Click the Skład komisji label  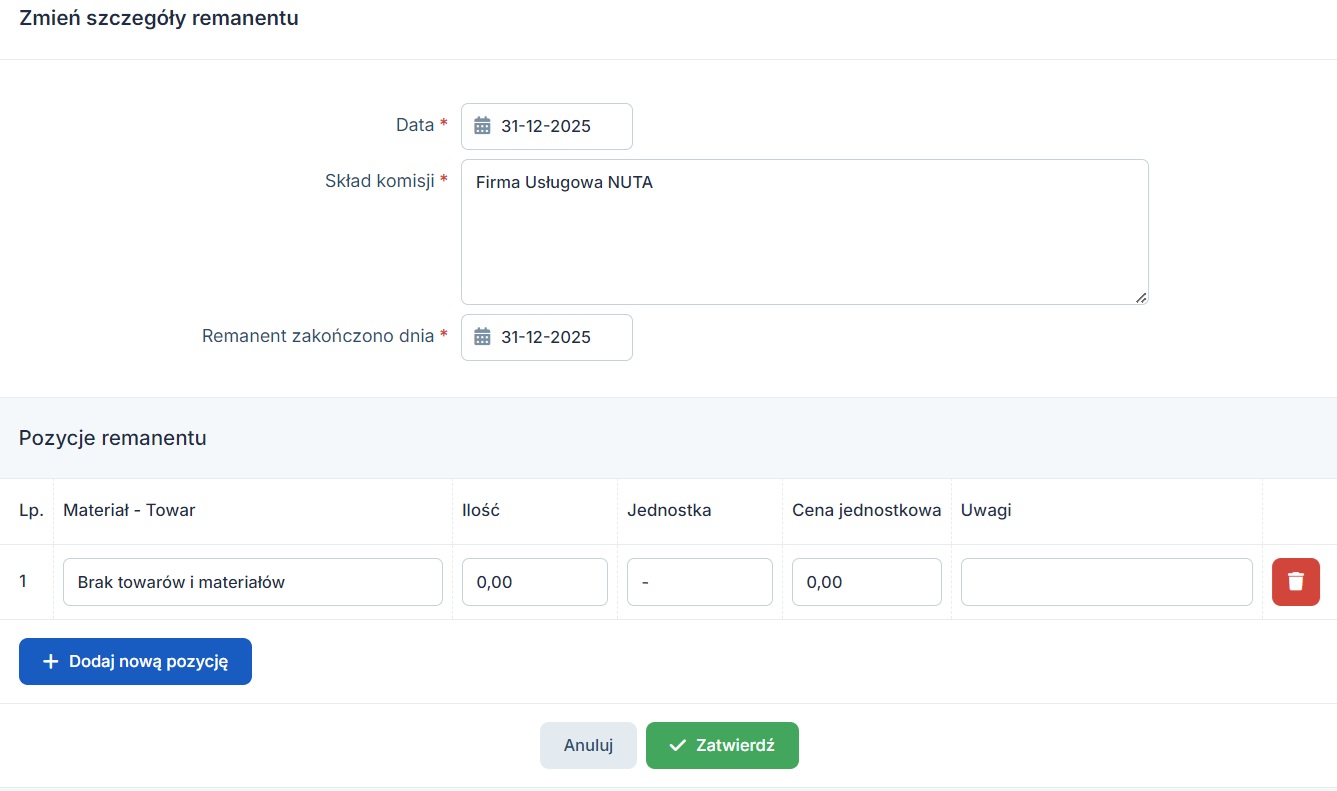click(x=379, y=181)
